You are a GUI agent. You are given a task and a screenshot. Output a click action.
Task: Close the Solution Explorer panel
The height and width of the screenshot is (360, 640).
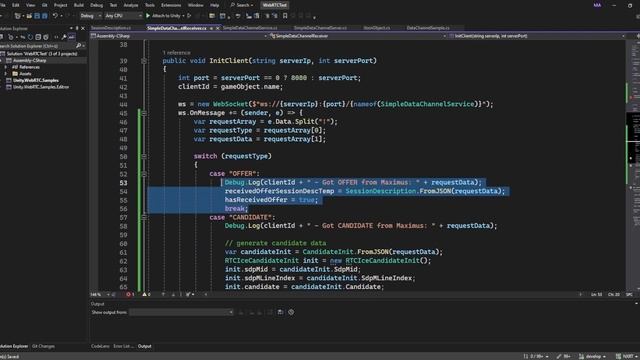click(83, 28)
